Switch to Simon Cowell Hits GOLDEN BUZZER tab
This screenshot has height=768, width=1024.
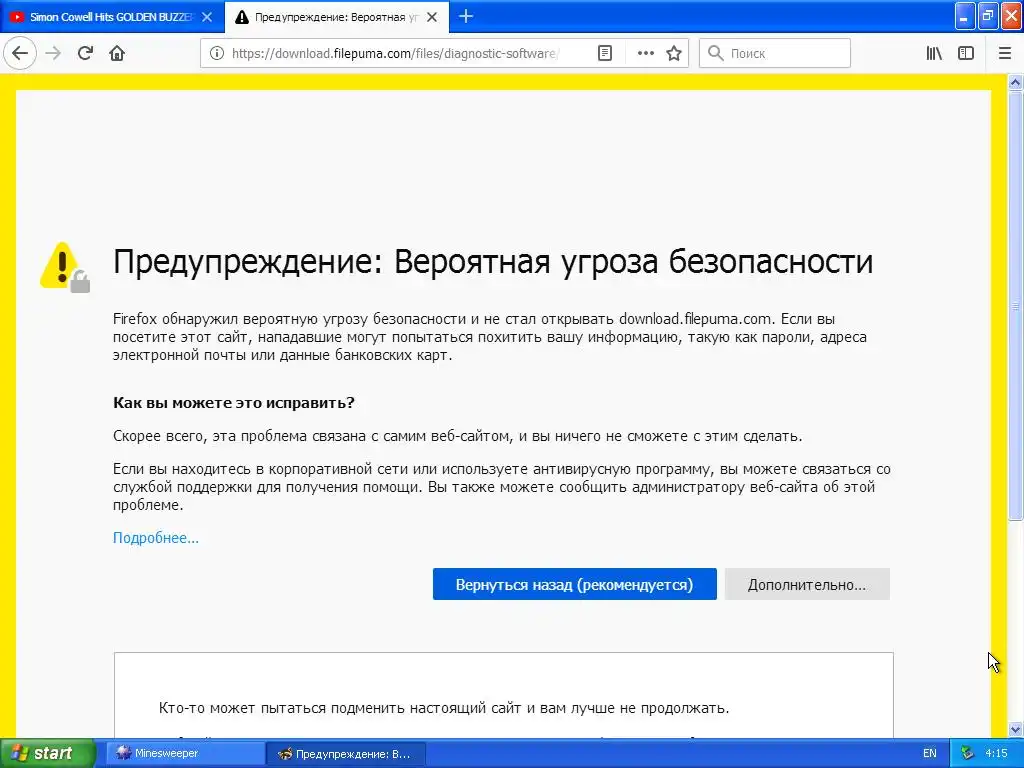[x=111, y=18]
